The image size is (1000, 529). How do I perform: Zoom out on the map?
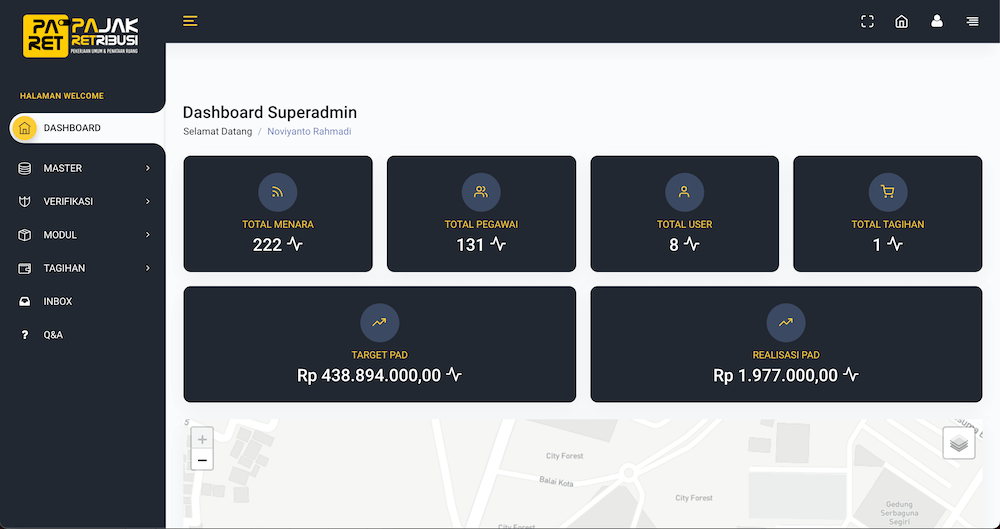[x=202, y=459]
